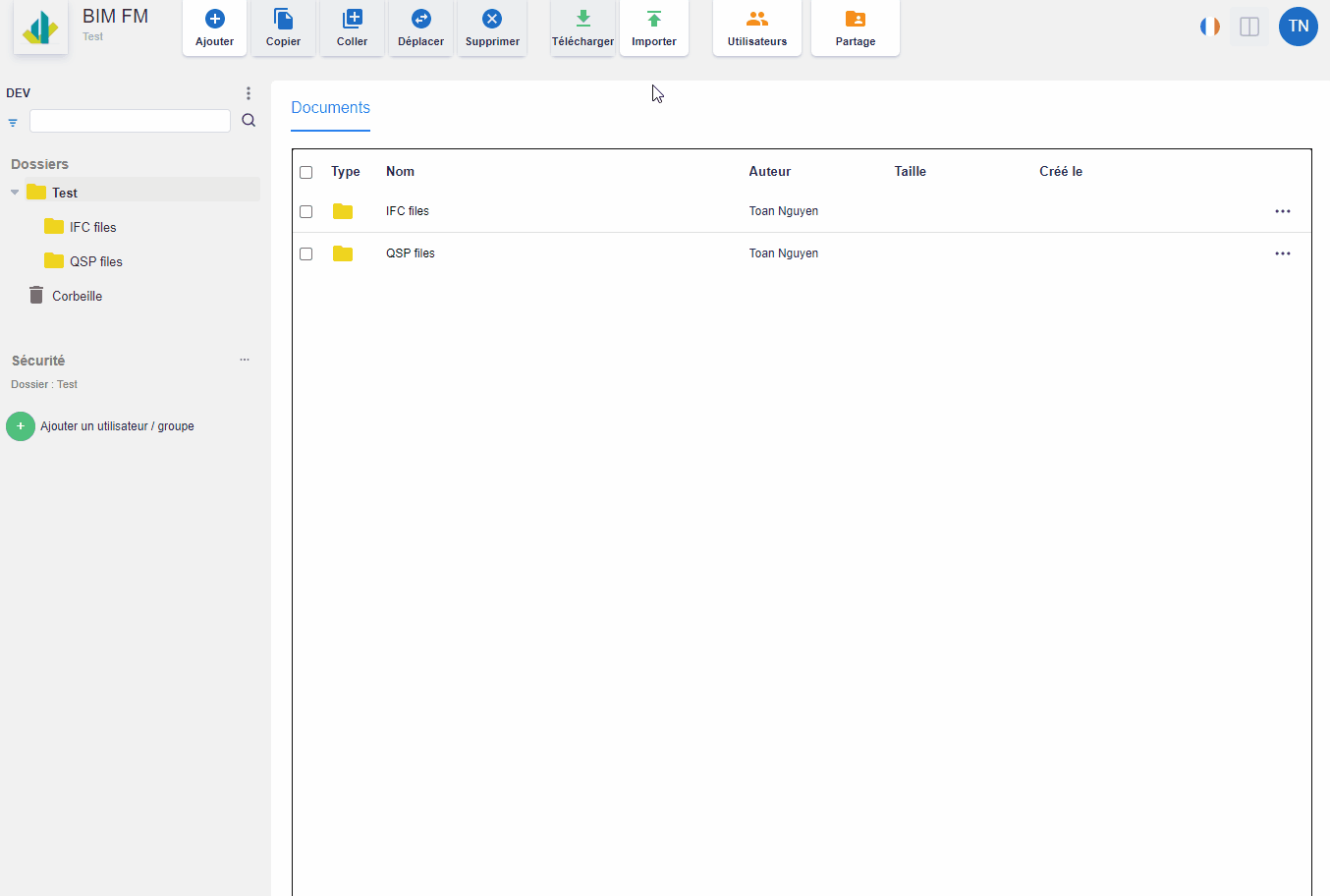Click the folder search input field
This screenshot has width=1330, height=896.
click(x=130, y=121)
